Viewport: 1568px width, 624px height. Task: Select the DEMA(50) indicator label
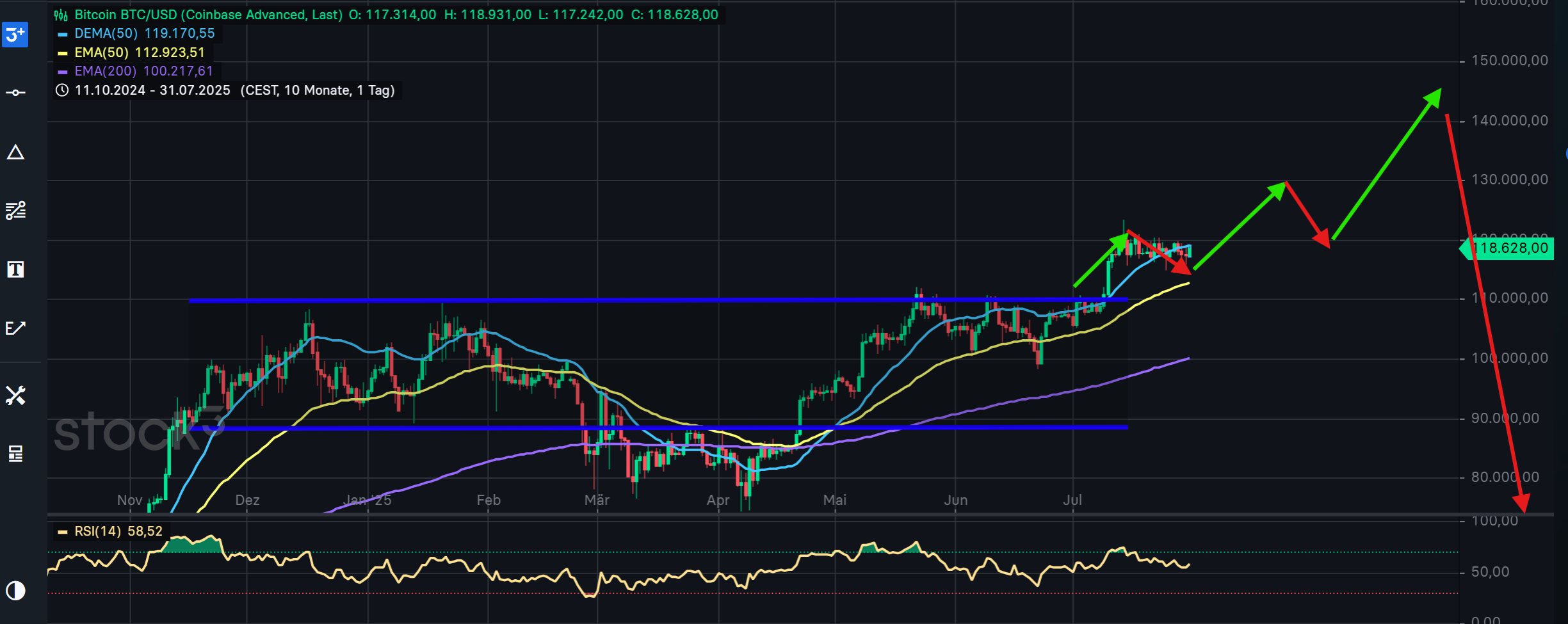[106, 33]
